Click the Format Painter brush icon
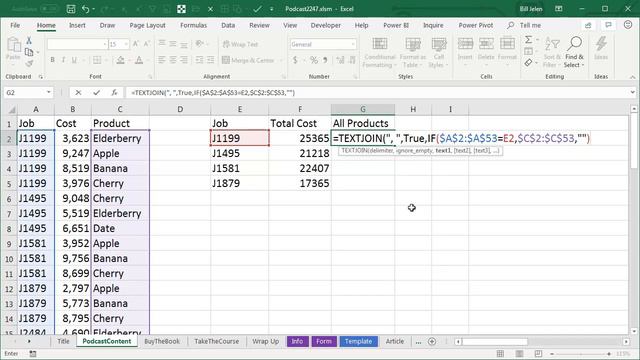The width and height of the screenshot is (640, 360). [x=29, y=63]
